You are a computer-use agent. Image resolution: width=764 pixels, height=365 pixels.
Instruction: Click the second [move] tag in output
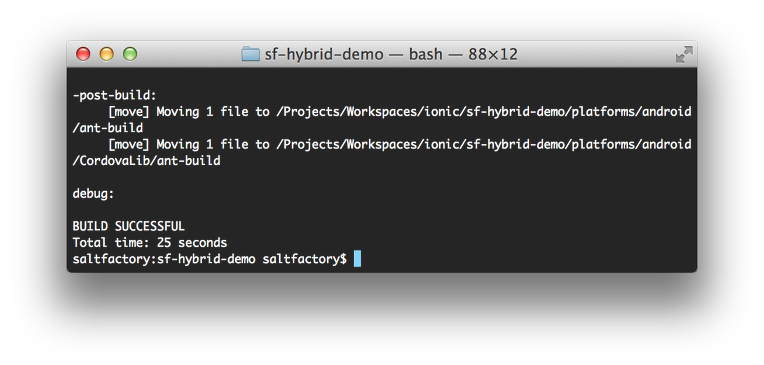(x=129, y=145)
